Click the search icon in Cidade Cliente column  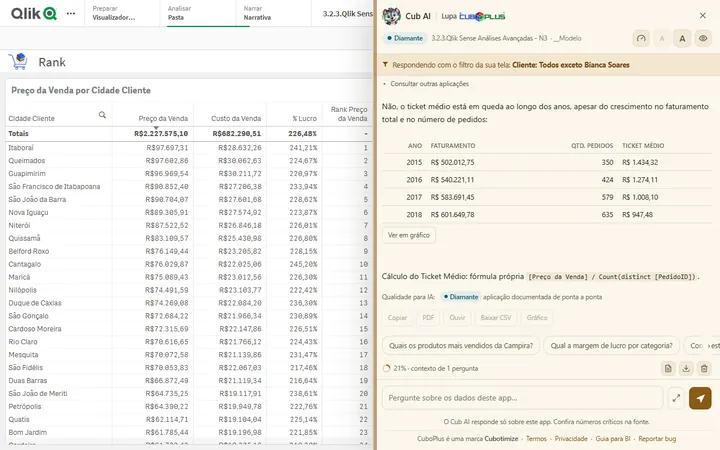coord(102,115)
